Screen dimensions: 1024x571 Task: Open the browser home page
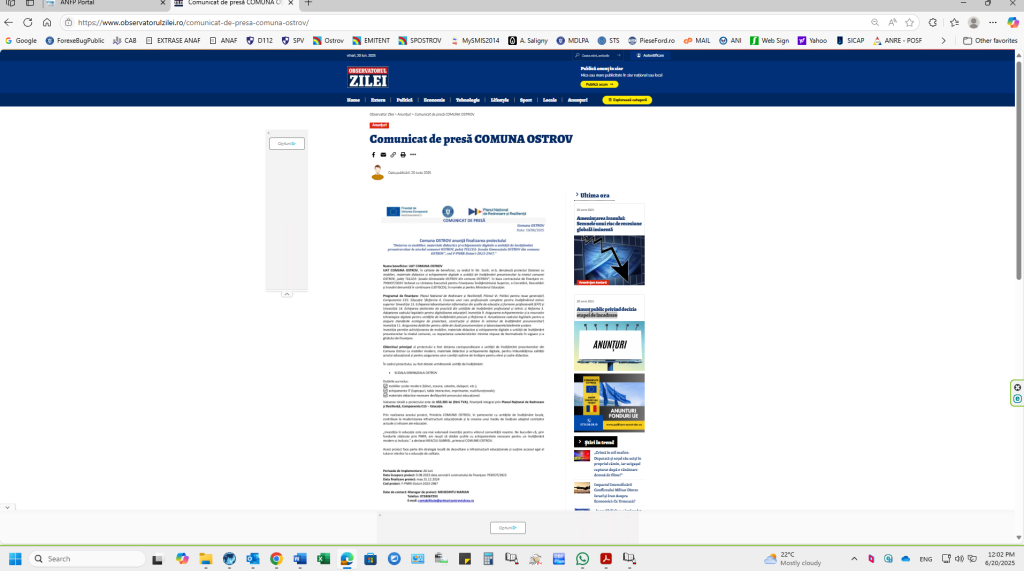tap(47, 22)
